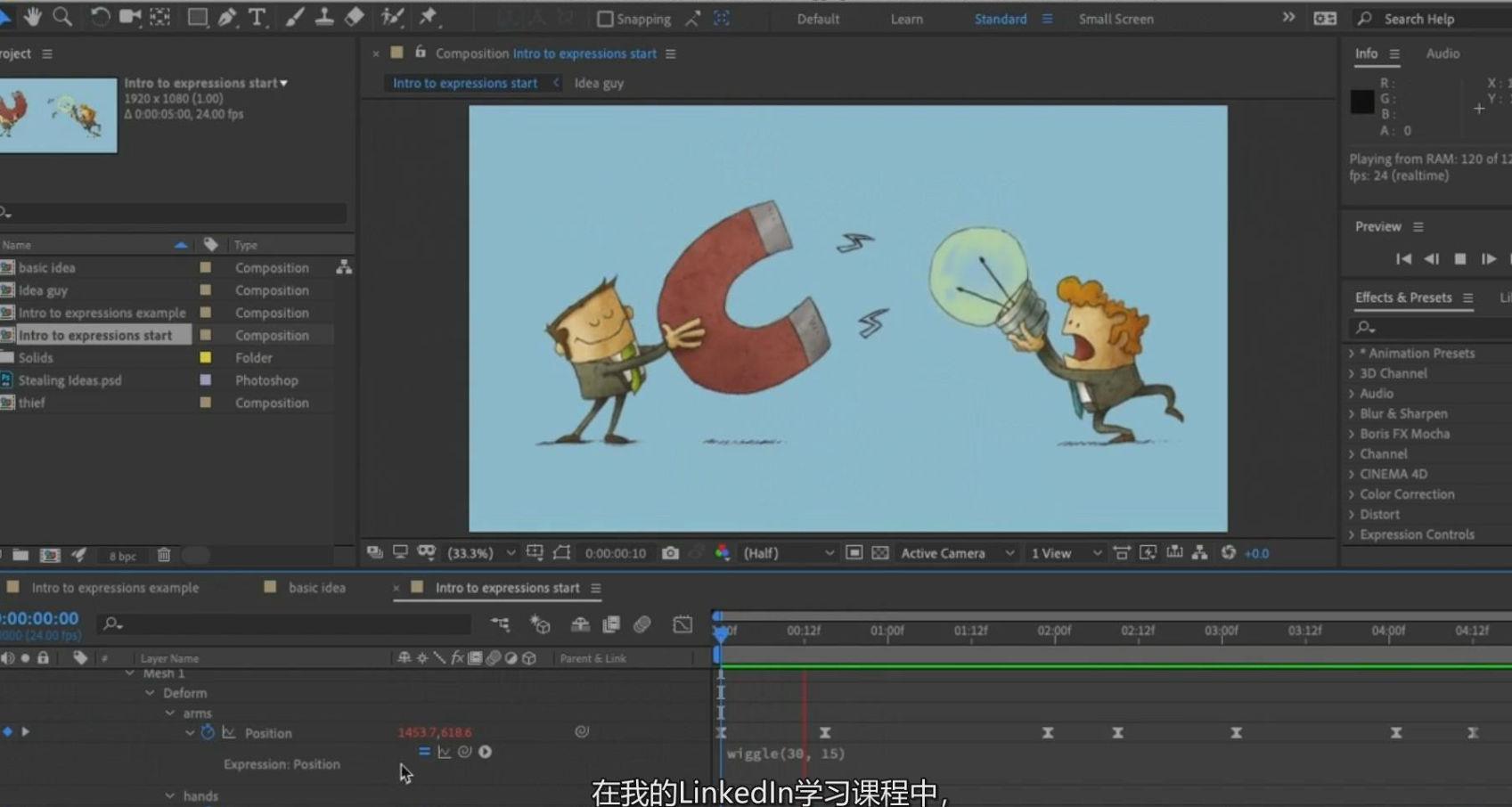Create a new folder in the Project panel
The image size is (1512, 807).
pyautogui.click(x=20, y=555)
